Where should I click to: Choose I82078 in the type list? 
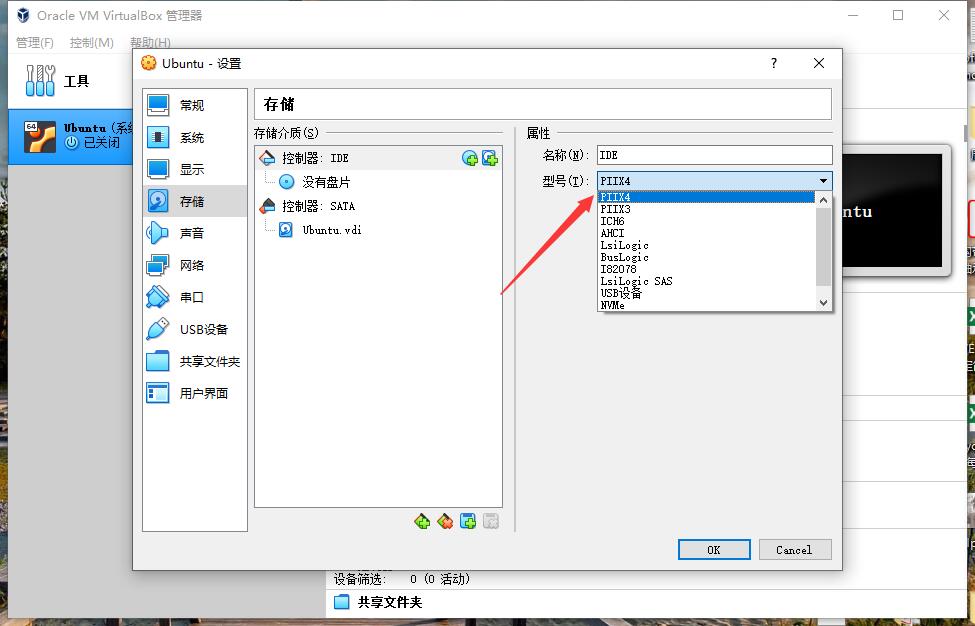pos(706,269)
